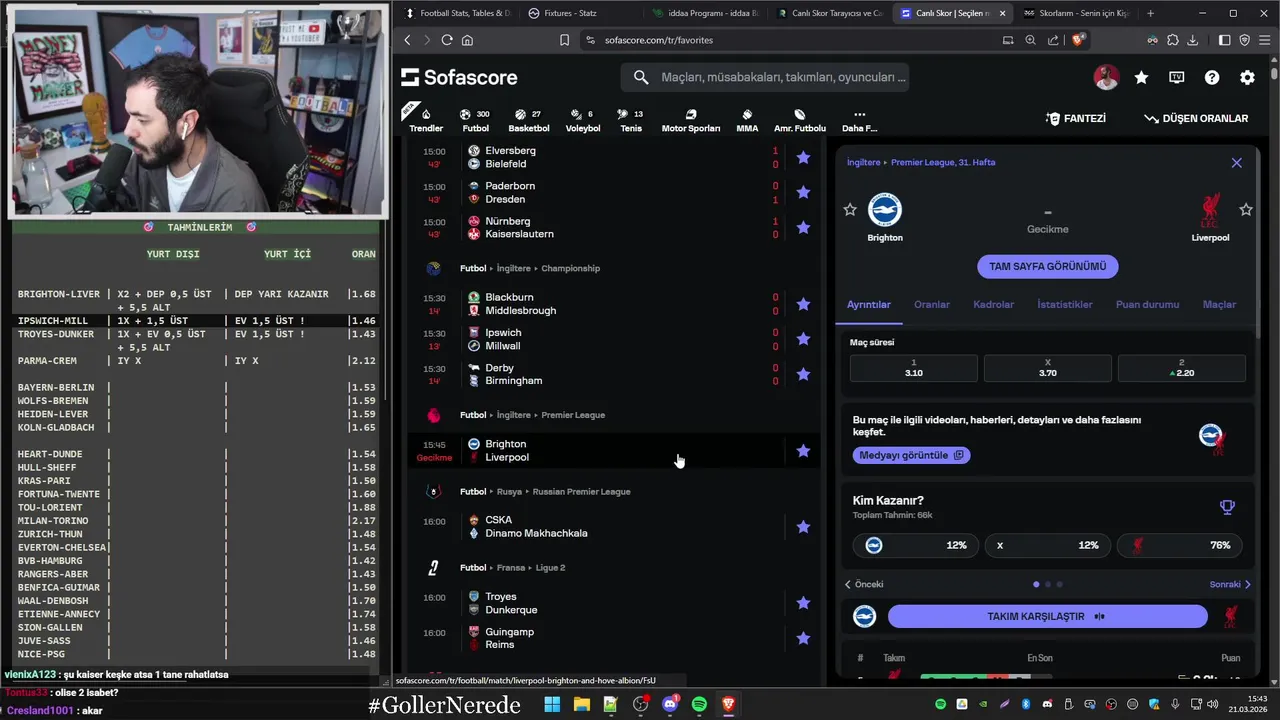Image resolution: width=1280 pixels, height=720 pixels.
Task: Open browser downloads
Action: pos(1192,40)
